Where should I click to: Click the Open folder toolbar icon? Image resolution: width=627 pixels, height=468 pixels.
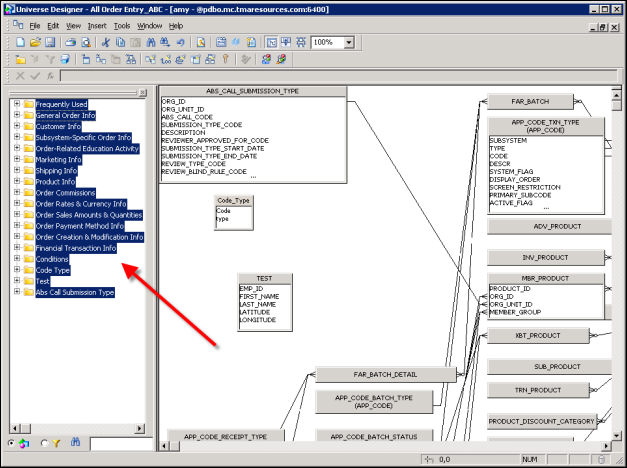click(x=35, y=43)
